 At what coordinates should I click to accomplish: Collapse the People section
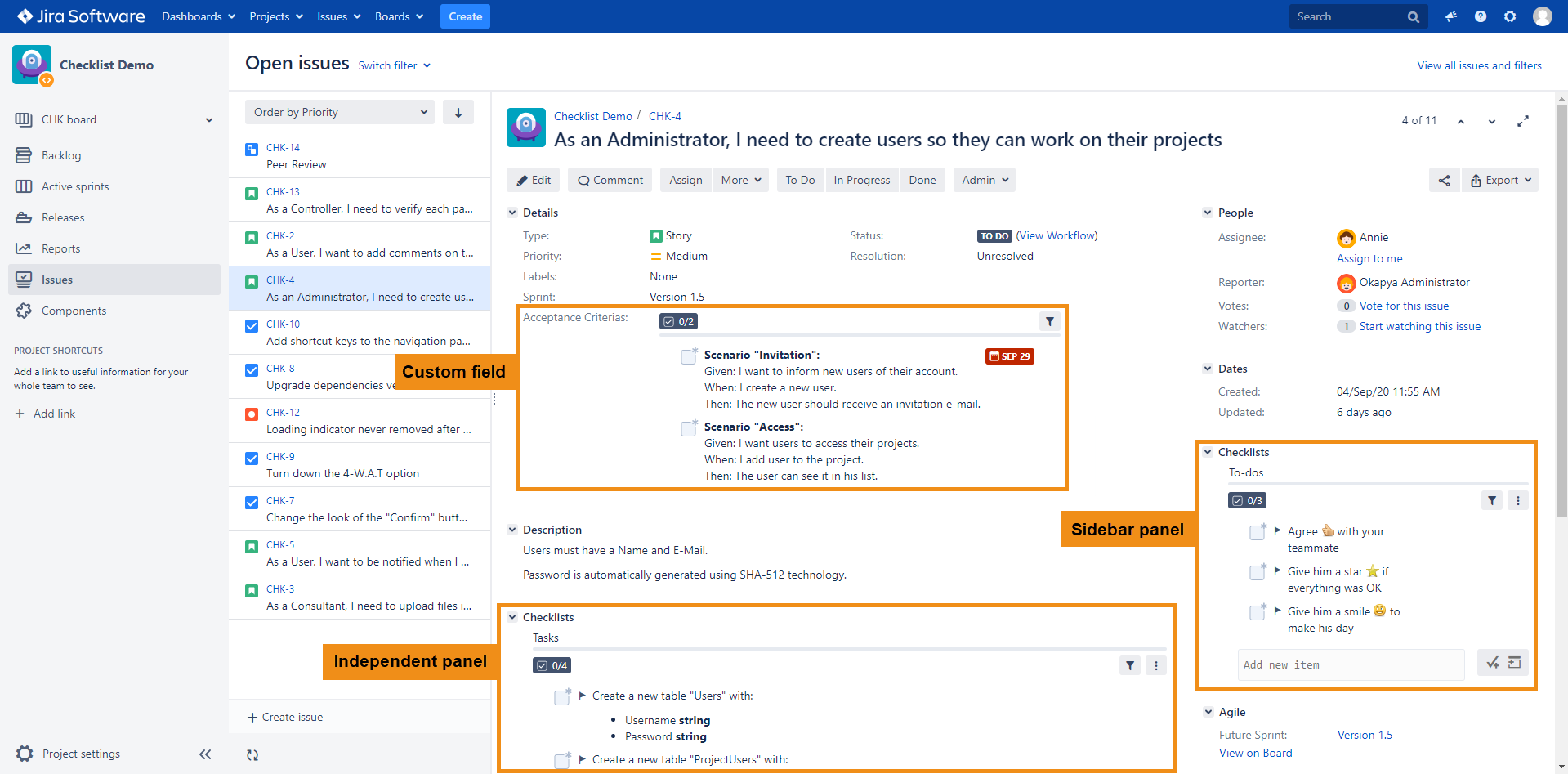(1208, 213)
